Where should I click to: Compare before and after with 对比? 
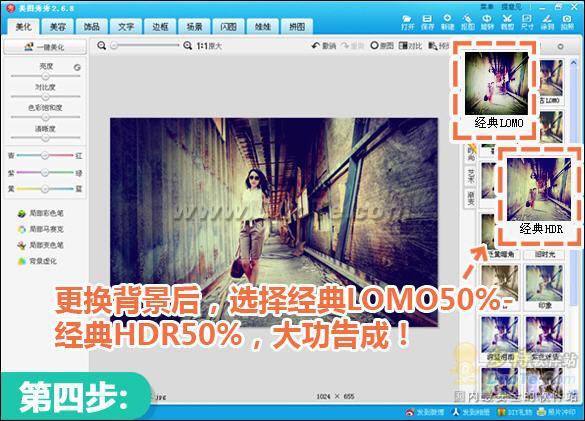(x=410, y=46)
